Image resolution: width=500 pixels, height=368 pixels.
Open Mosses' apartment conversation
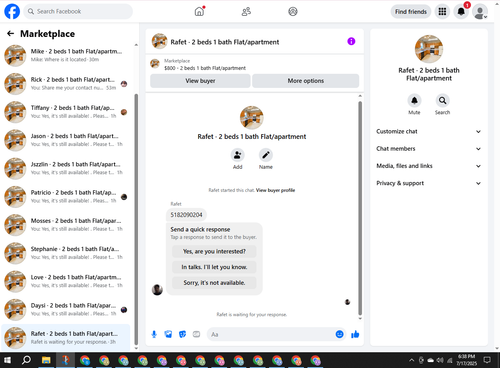[x=66, y=225]
